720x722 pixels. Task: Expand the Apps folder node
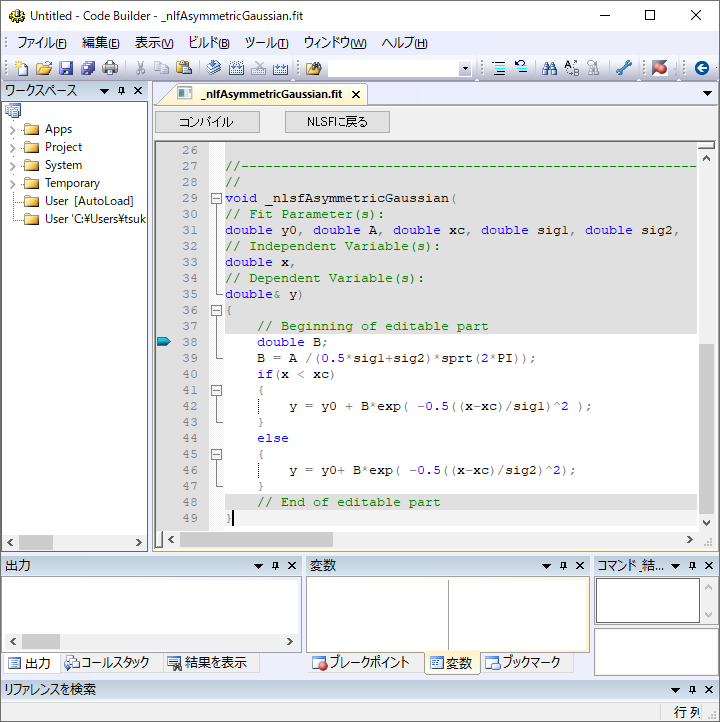[12, 130]
